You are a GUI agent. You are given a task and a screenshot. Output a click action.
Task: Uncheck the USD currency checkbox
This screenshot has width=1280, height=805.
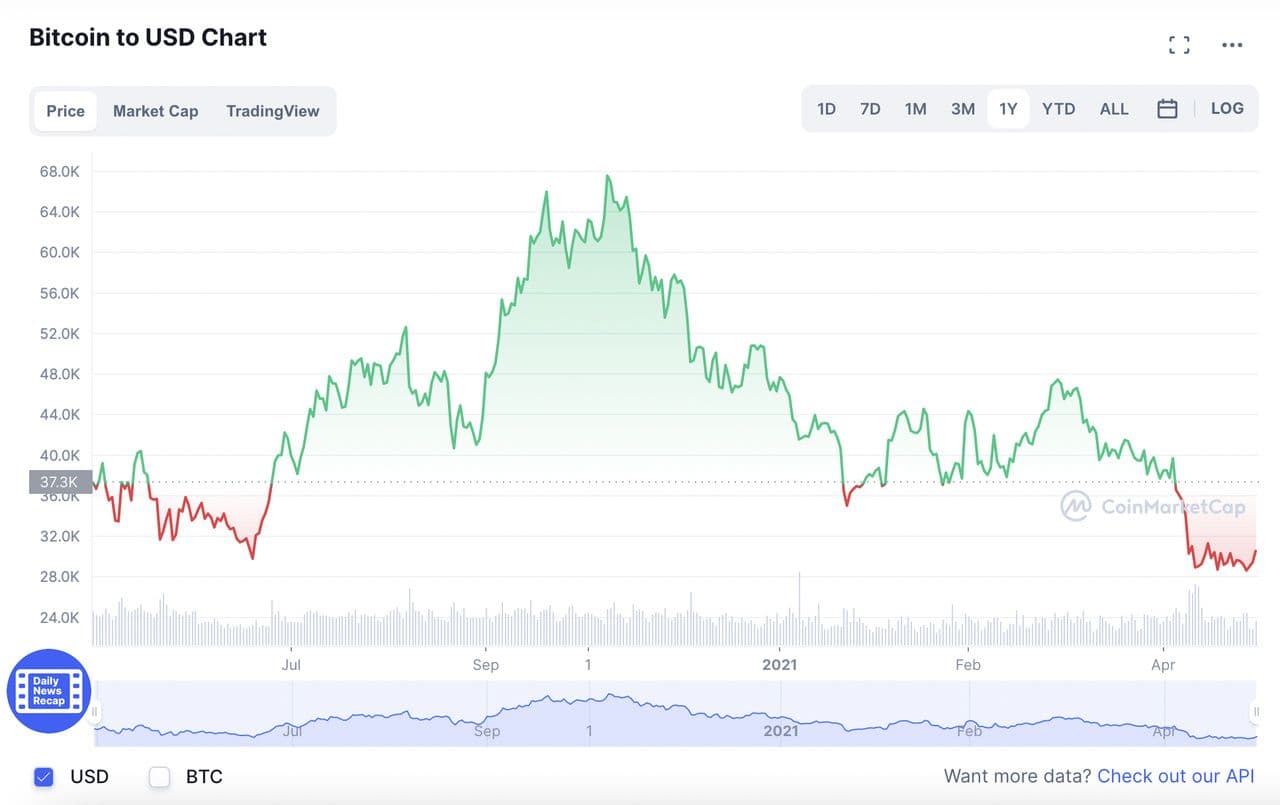[43, 776]
